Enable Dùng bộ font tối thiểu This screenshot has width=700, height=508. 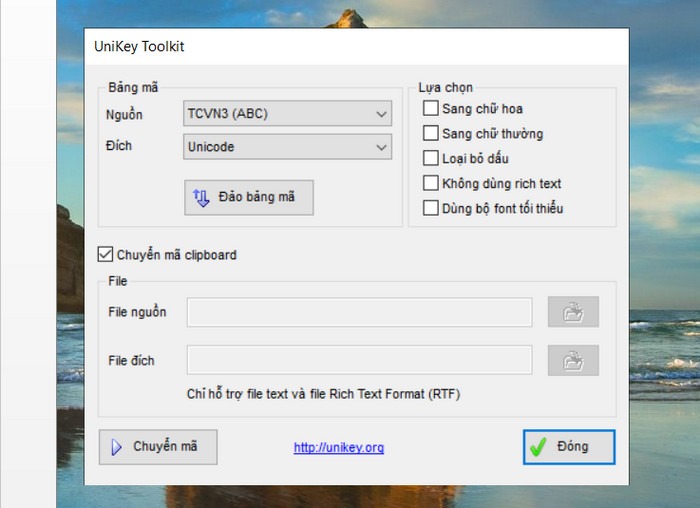coord(430,208)
